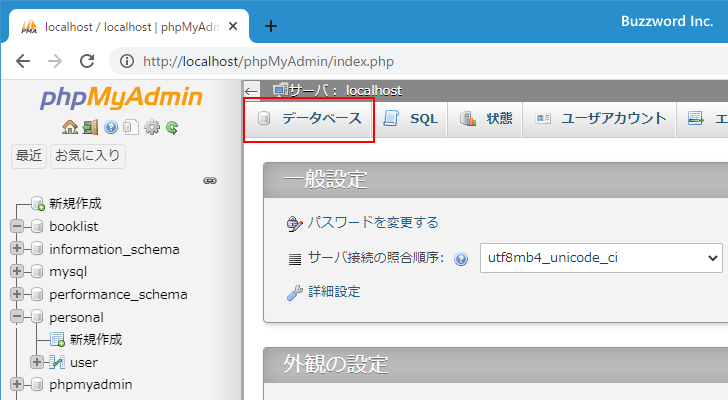Switch to the SQL tab
The width and height of the screenshot is (728, 400).
coord(411,119)
